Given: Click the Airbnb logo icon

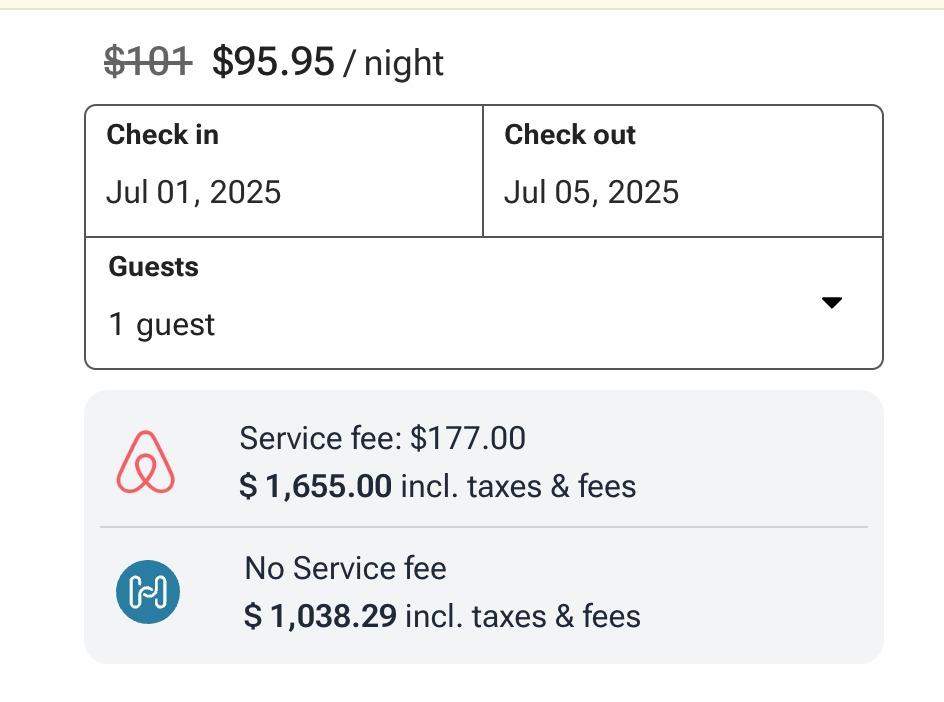Looking at the screenshot, I should click(146, 462).
